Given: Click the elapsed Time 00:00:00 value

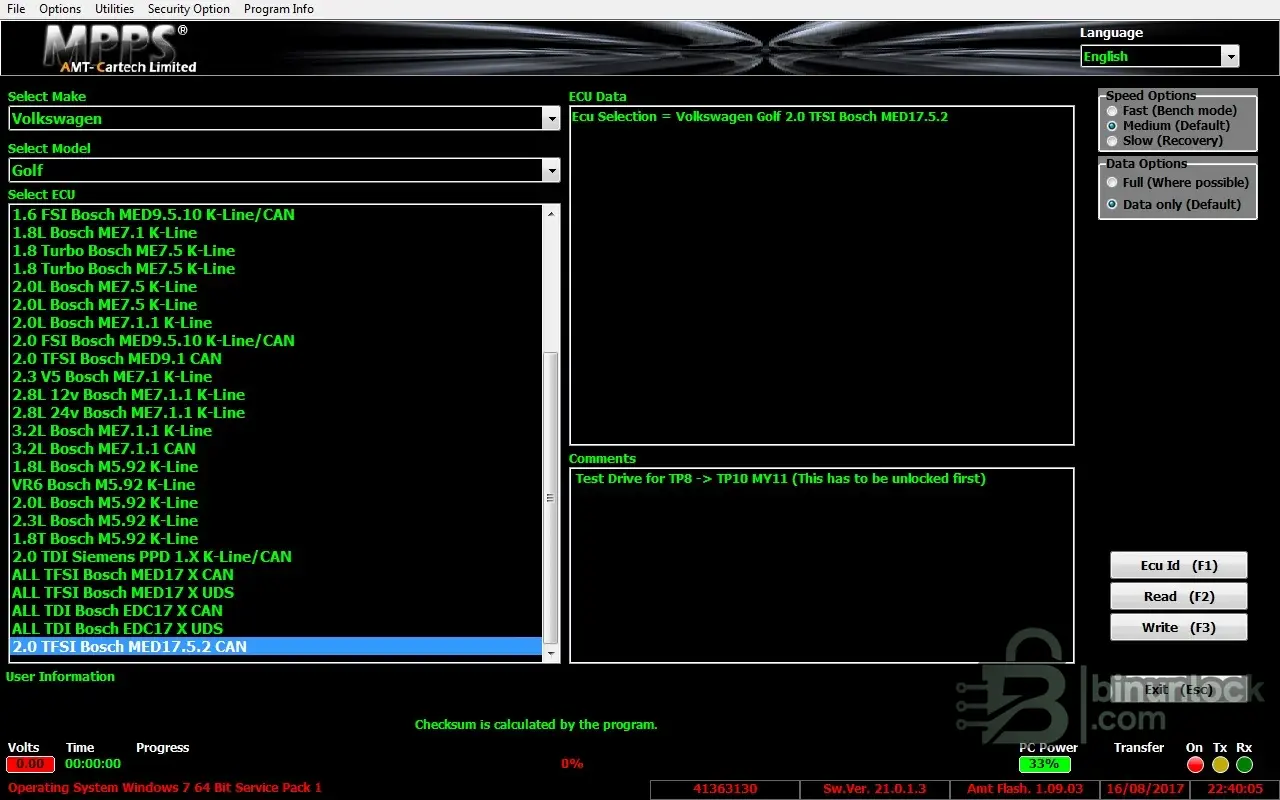Looking at the screenshot, I should tap(93, 764).
